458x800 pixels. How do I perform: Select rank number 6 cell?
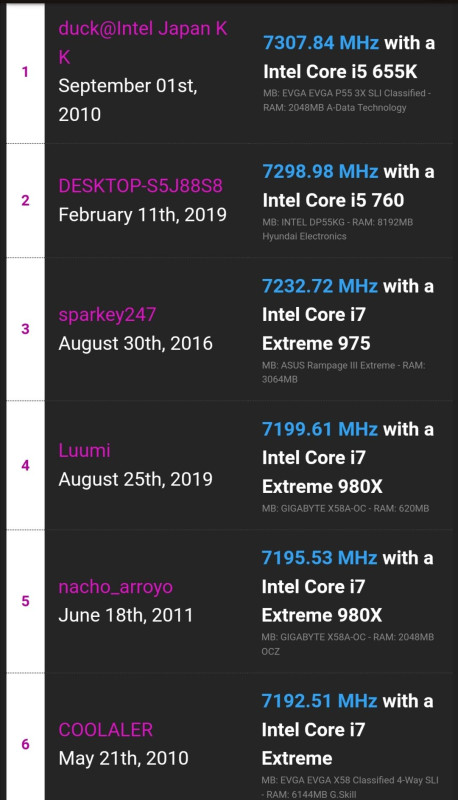click(25, 744)
